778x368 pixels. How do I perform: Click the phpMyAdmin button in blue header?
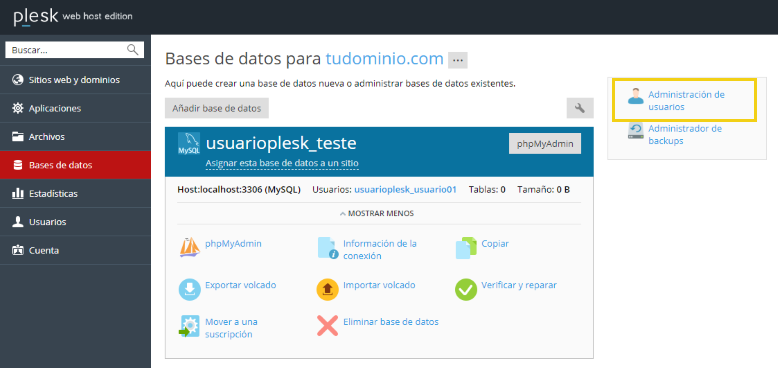tap(545, 144)
